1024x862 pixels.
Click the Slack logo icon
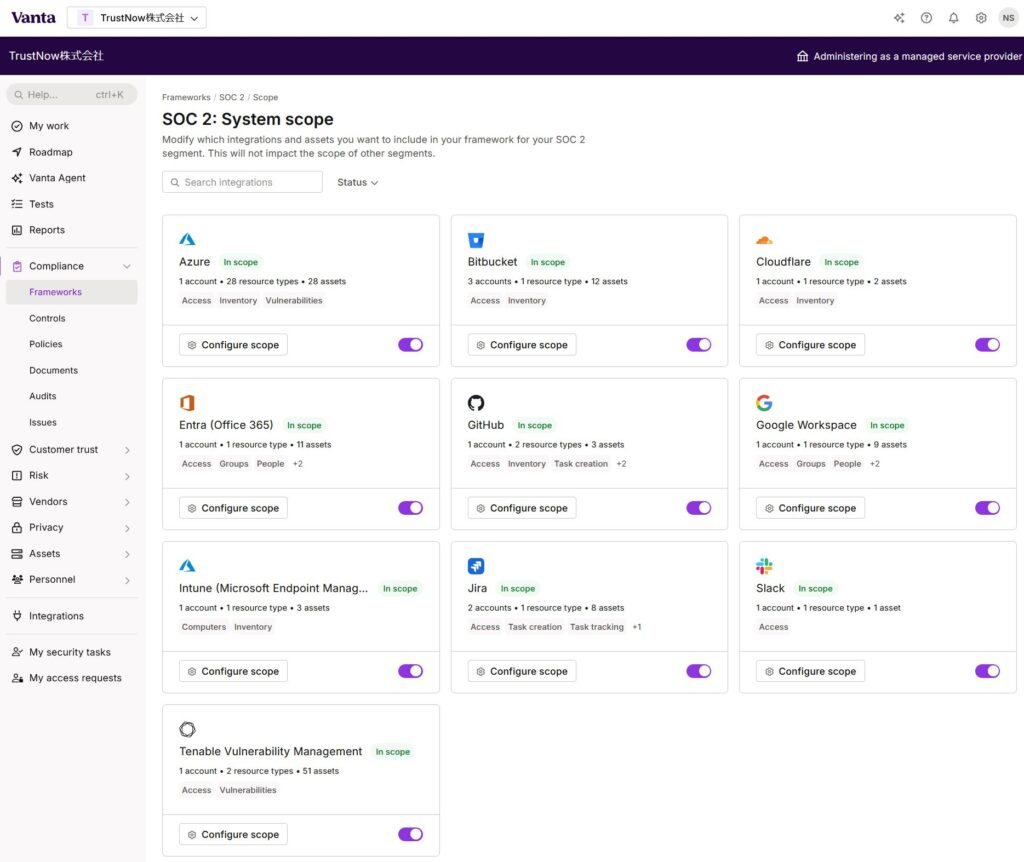pyautogui.click(x=764, y=566)
